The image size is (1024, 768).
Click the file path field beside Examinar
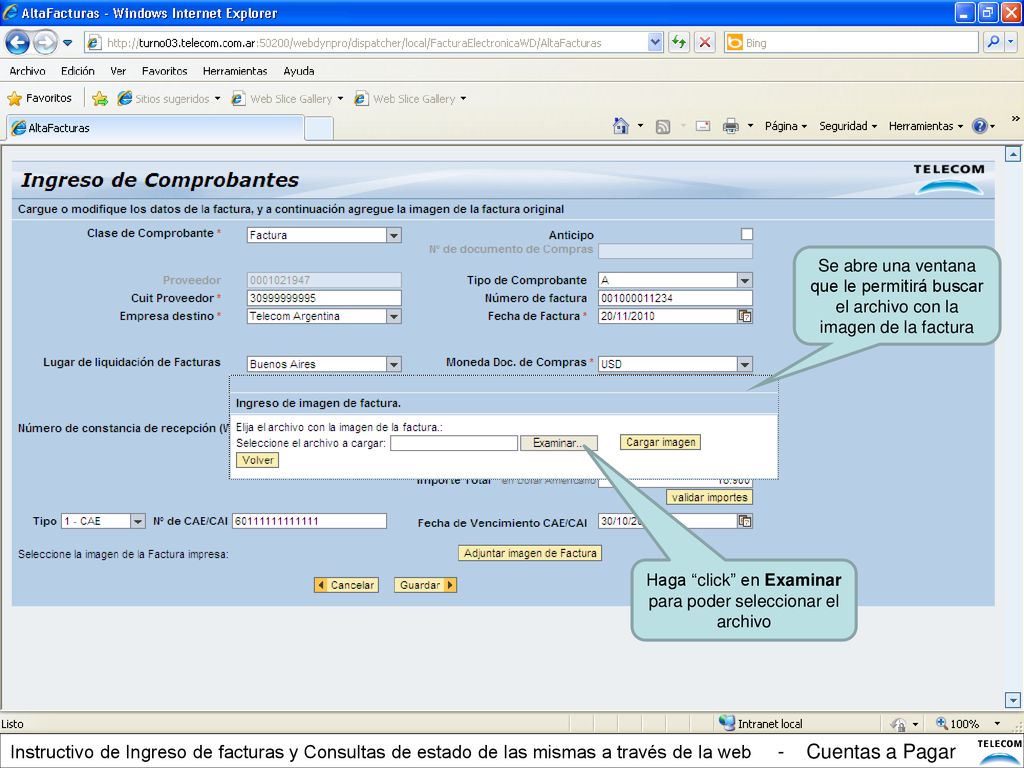coord(454,443)
